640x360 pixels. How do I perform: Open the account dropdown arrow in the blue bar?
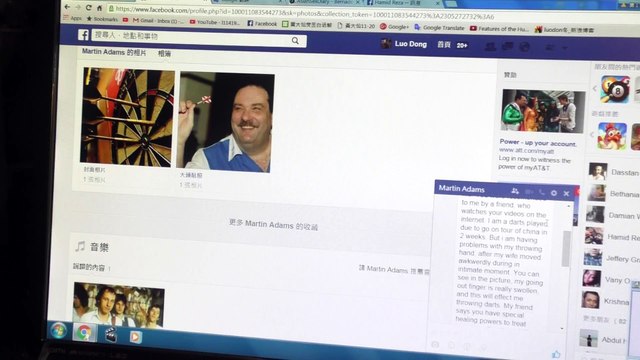coord(565,48)
